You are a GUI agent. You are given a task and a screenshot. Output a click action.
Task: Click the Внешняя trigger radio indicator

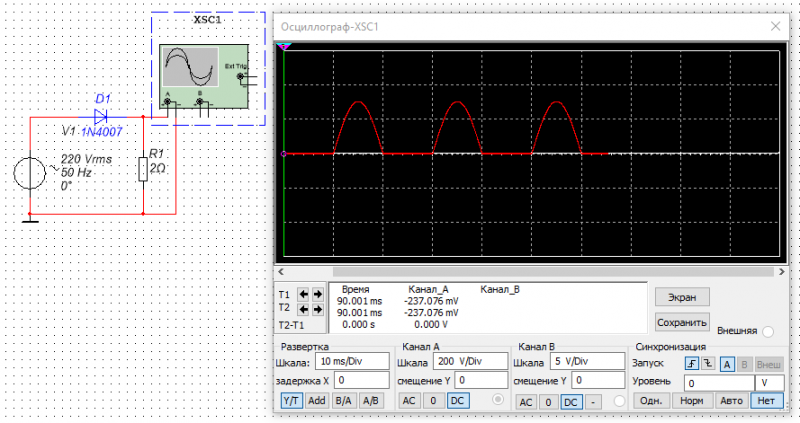coord(768,332)
